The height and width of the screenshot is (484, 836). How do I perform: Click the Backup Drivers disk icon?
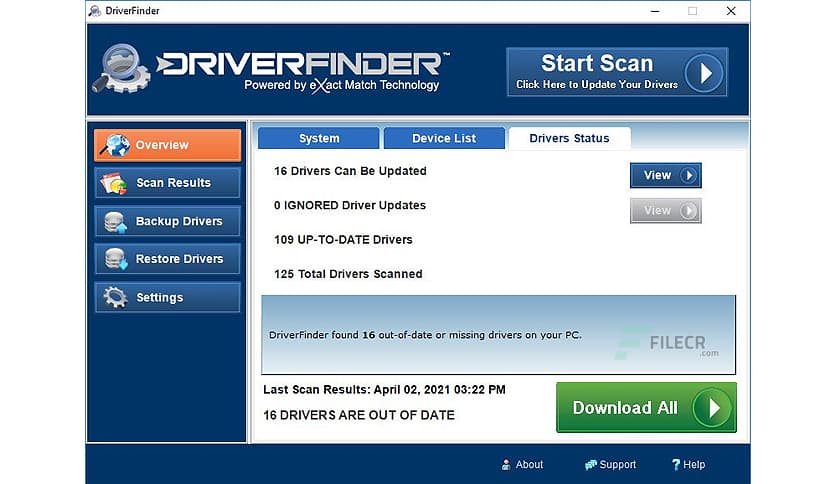point(115,222)
